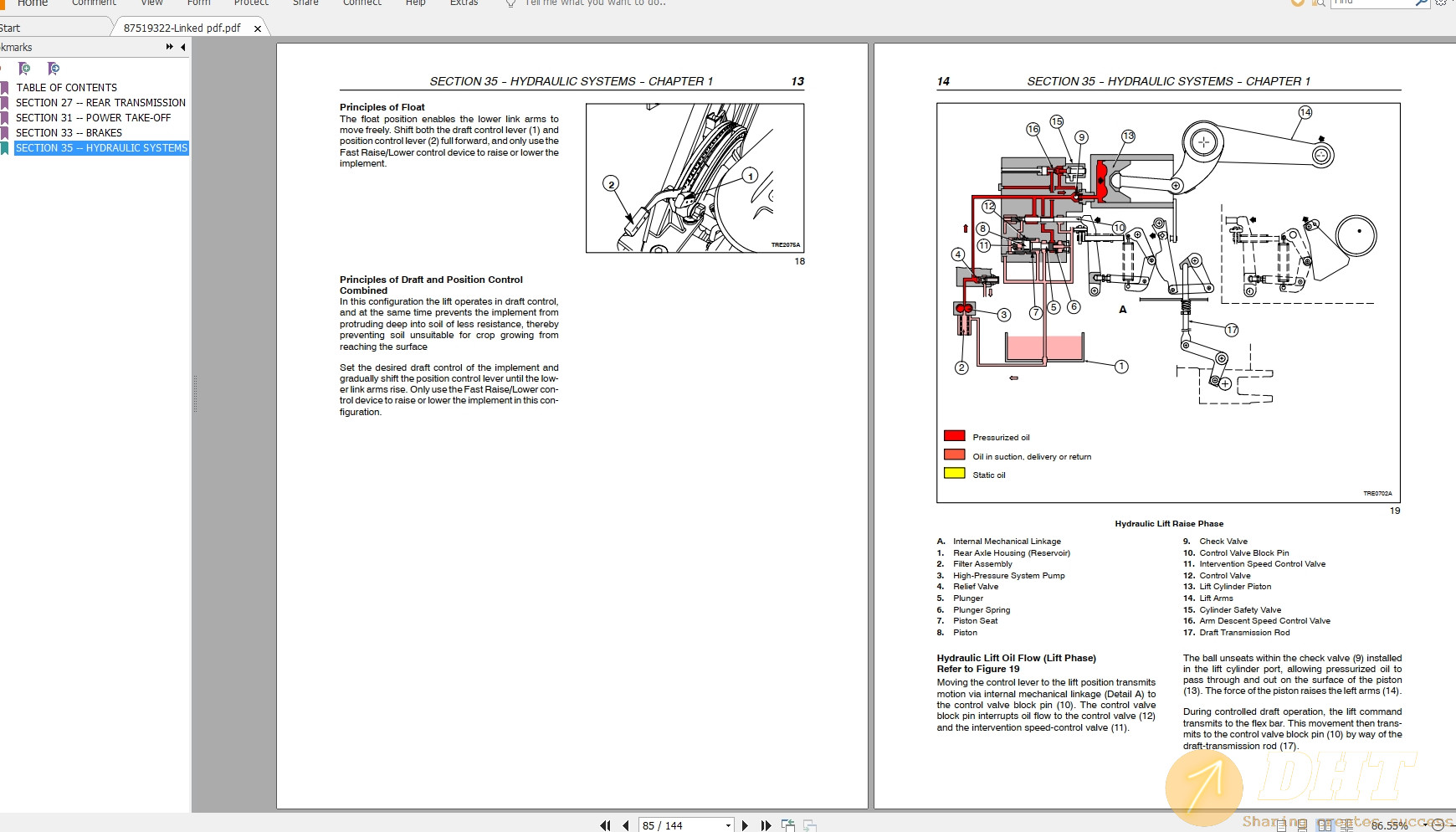This screenshot has height=832, width=1456.
Task: Switch to the Start tab
Action: [x=10, y=28]
